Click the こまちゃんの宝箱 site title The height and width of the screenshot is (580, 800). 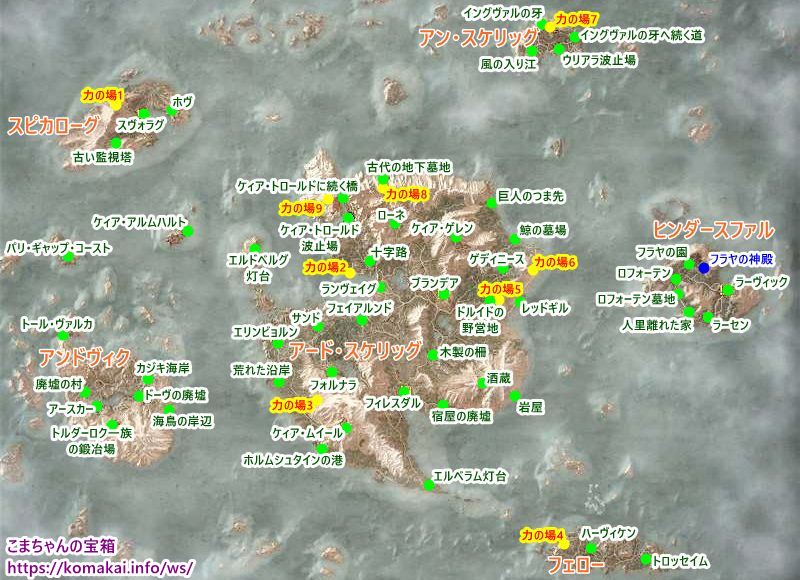[x=61, y=545]
